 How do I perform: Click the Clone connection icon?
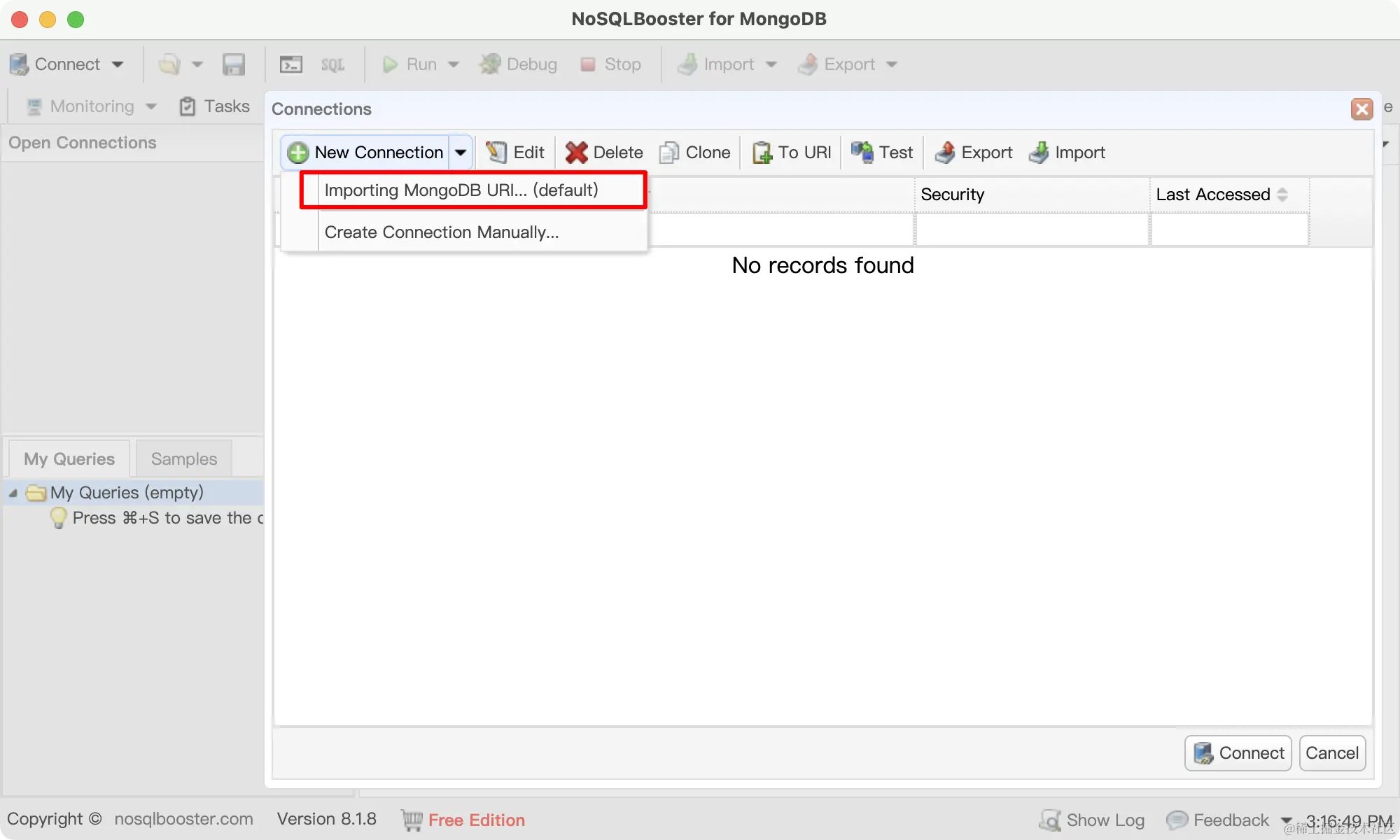point(669,152)
